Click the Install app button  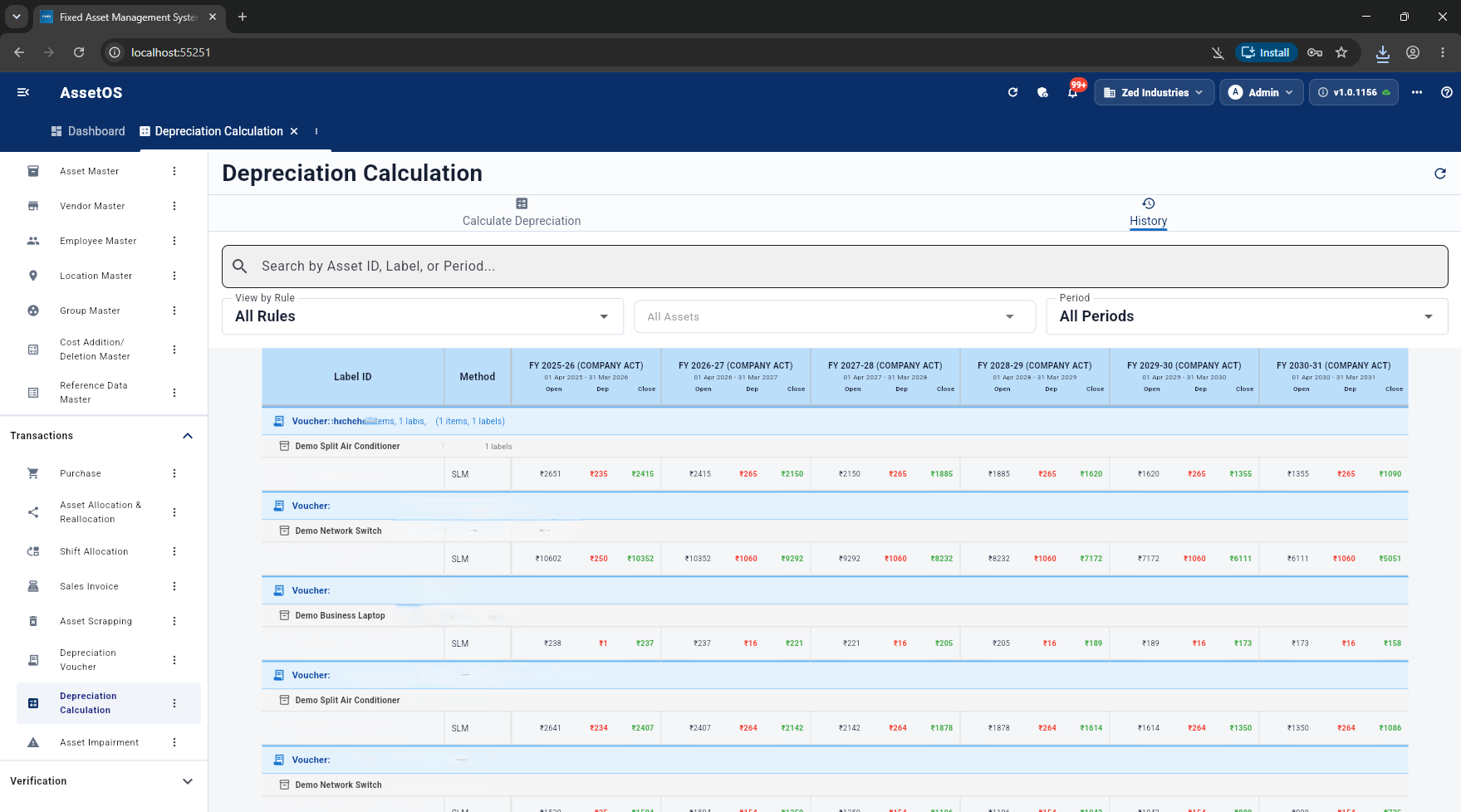pyautogui.click(x=1266, y=52)
